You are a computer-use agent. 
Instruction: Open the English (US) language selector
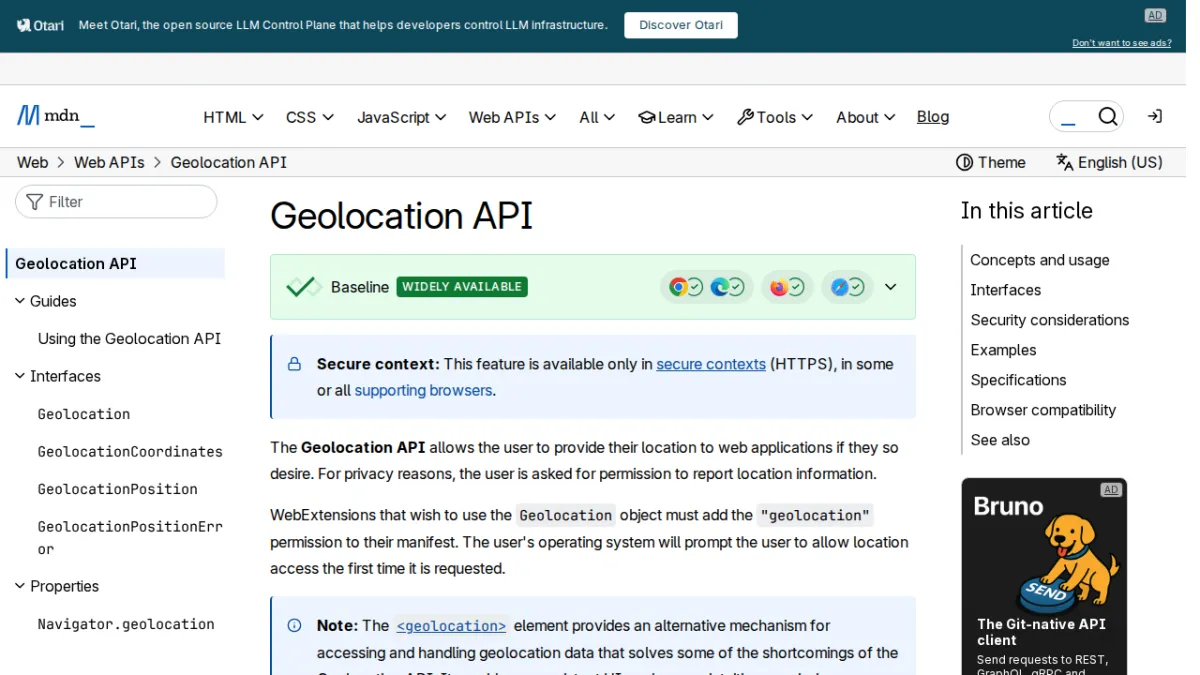pyautogui.click(x=1110, y=162)
